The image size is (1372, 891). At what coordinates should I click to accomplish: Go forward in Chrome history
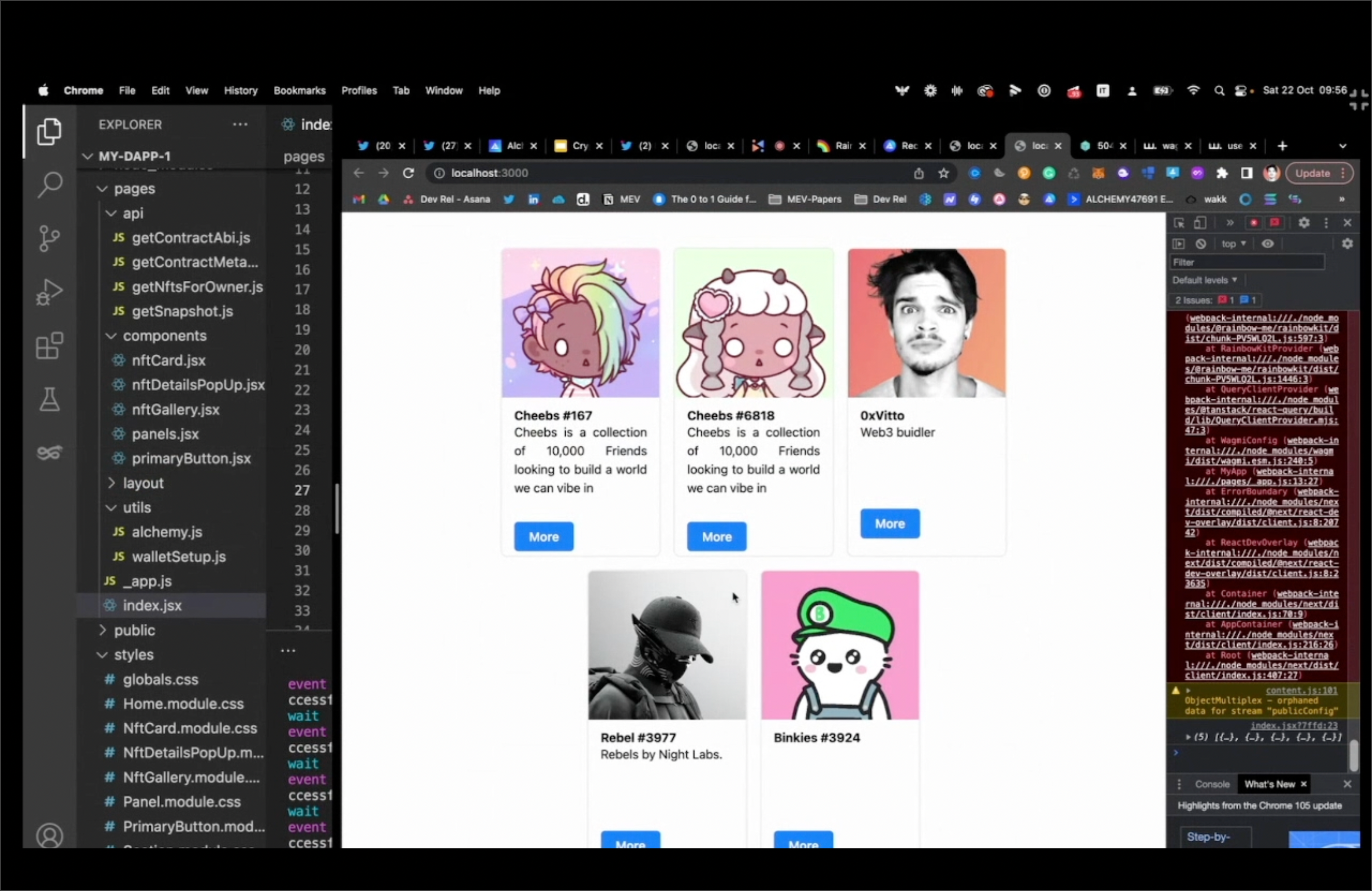point(383,173)
